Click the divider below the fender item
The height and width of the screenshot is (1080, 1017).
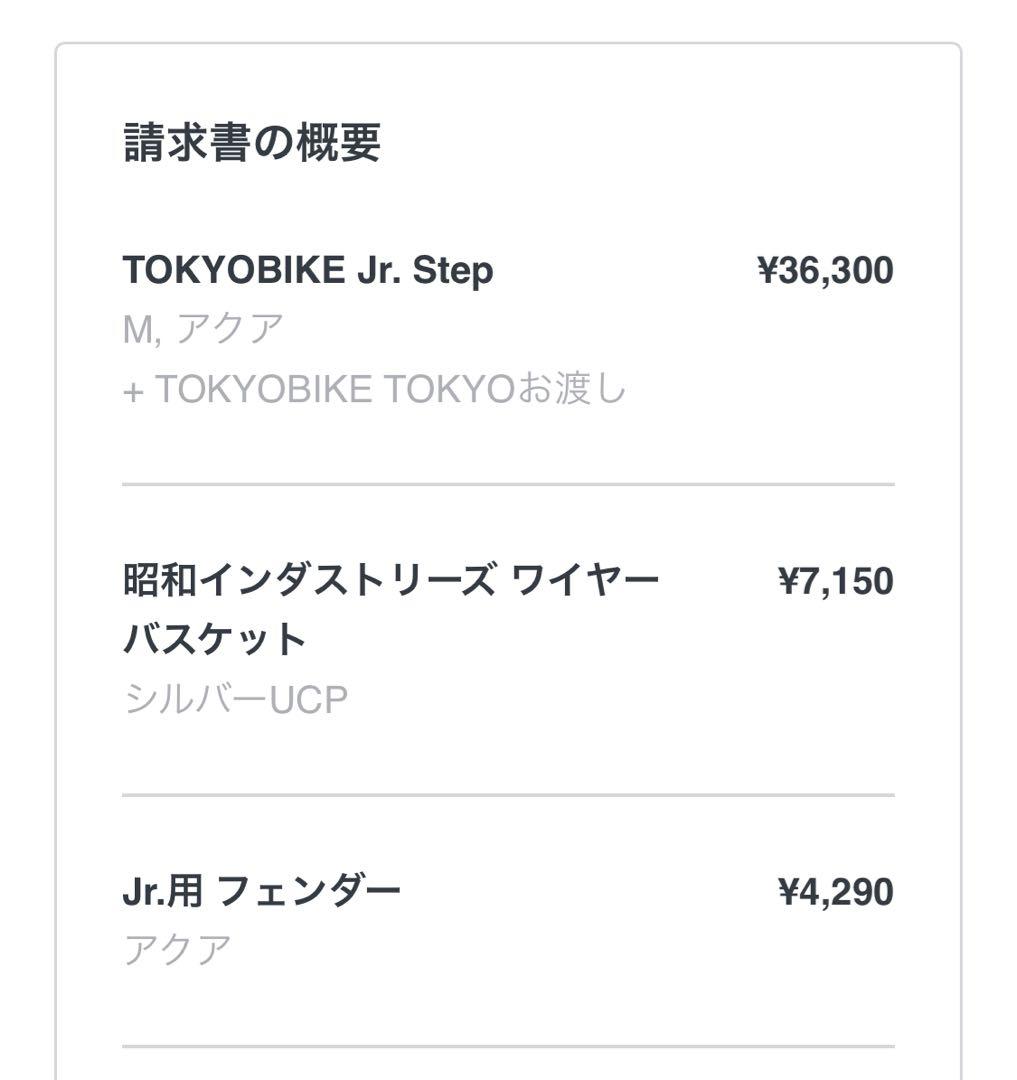tap(508, 1046)
